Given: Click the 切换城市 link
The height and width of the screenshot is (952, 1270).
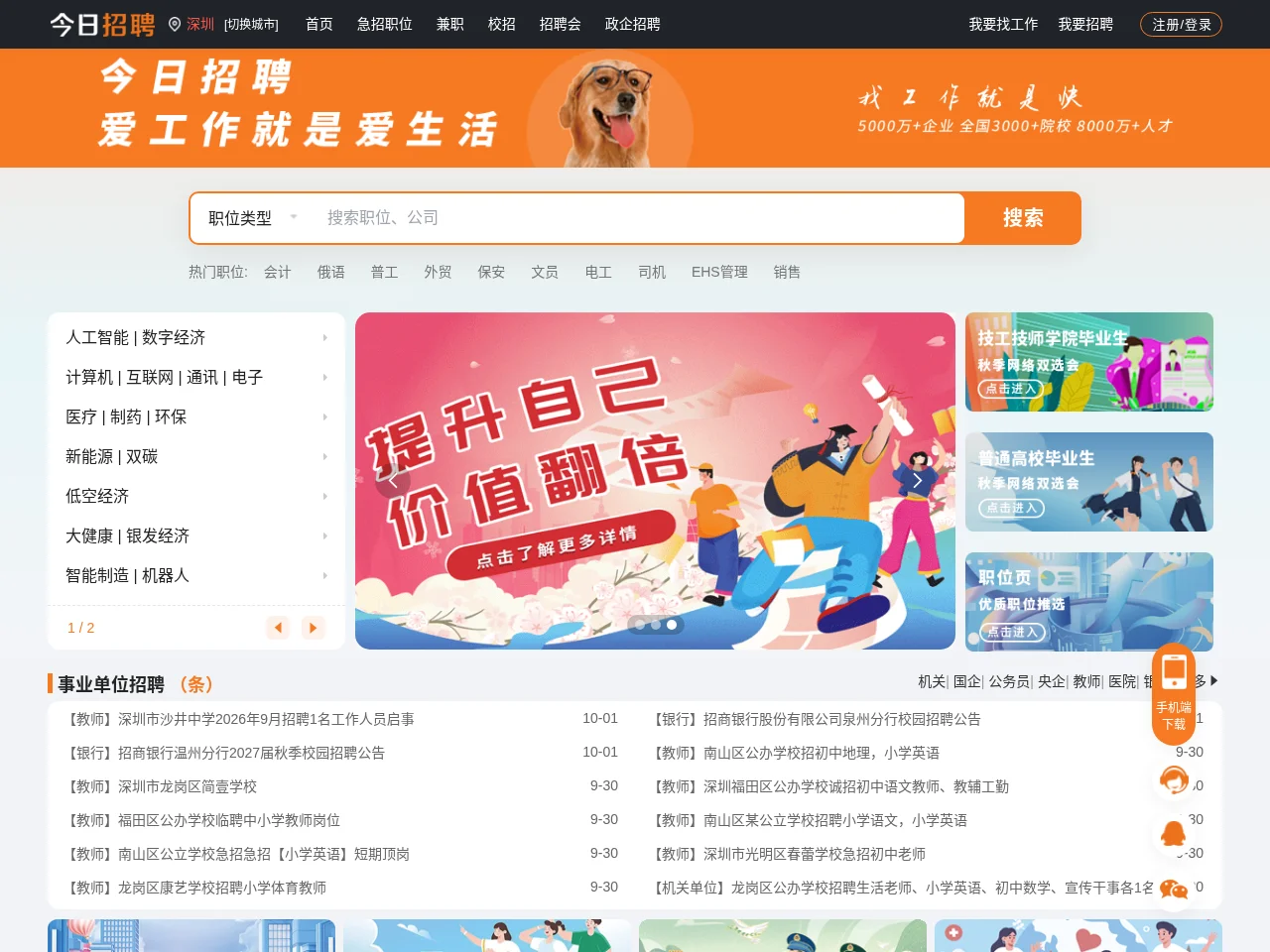Looking at the screenshot, I should coord(251,25).
